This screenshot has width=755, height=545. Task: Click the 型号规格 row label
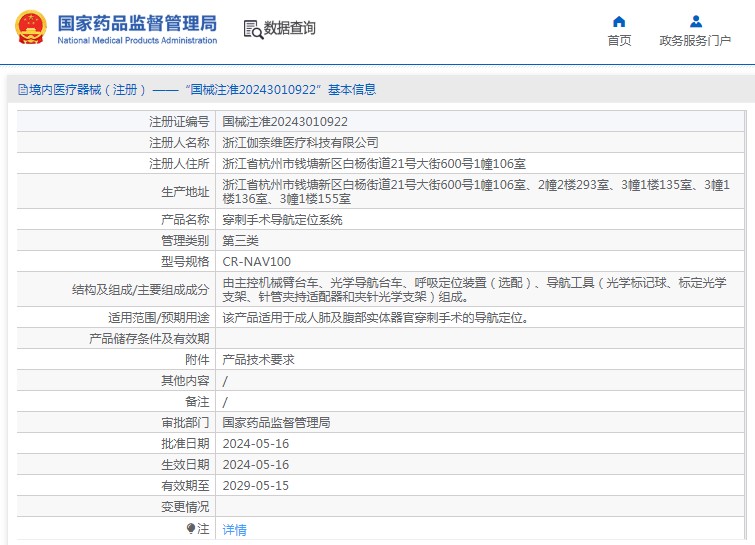[185, 261]
